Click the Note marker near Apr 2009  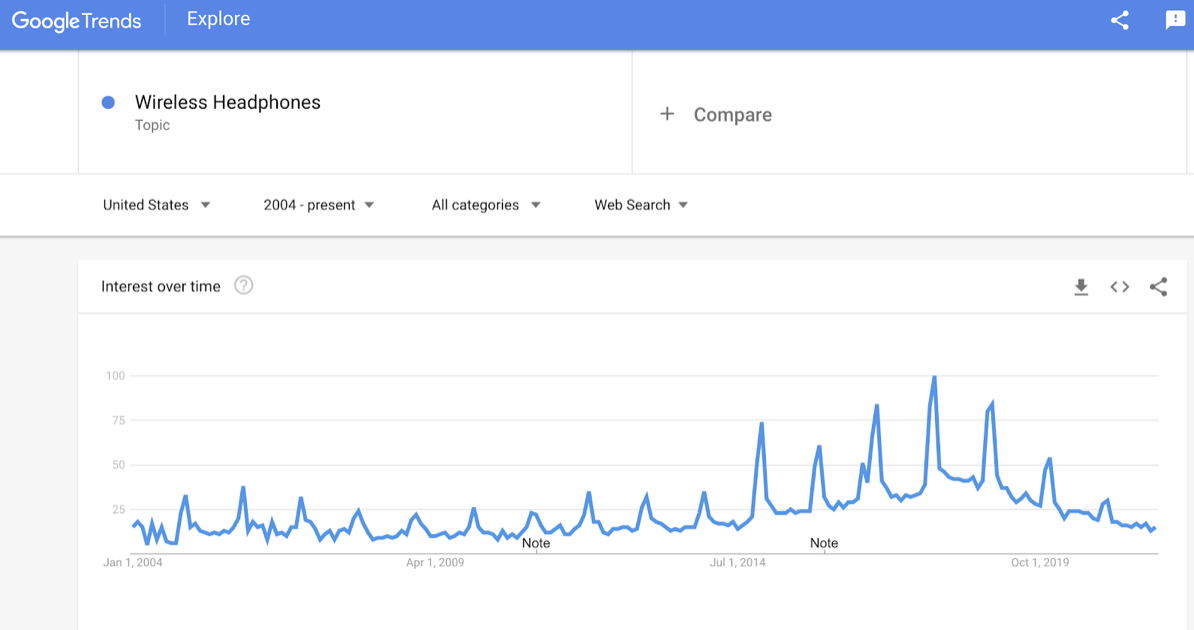[x=536, y=543]
